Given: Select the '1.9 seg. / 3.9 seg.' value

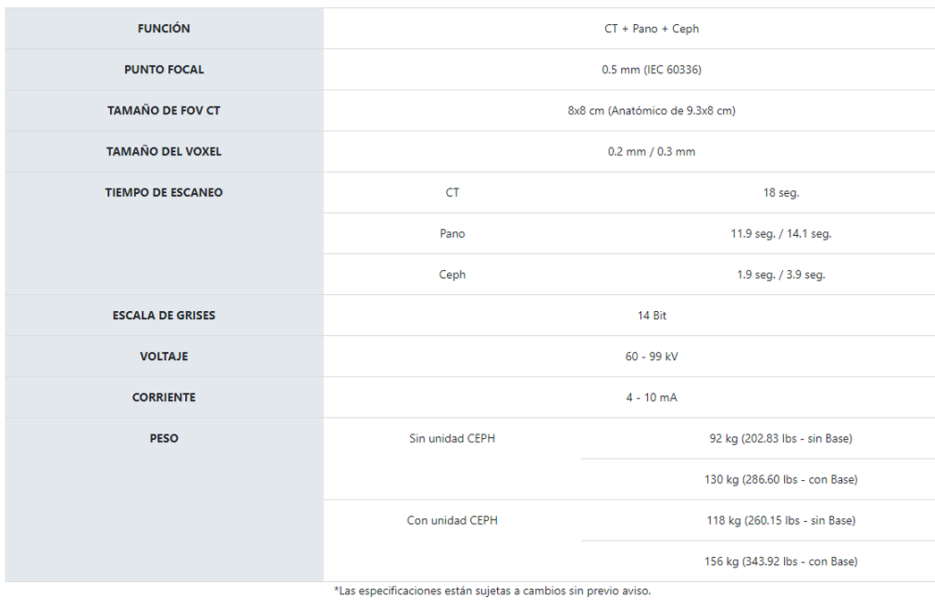Looking at the screenshot, I should (x=782, y=275).
